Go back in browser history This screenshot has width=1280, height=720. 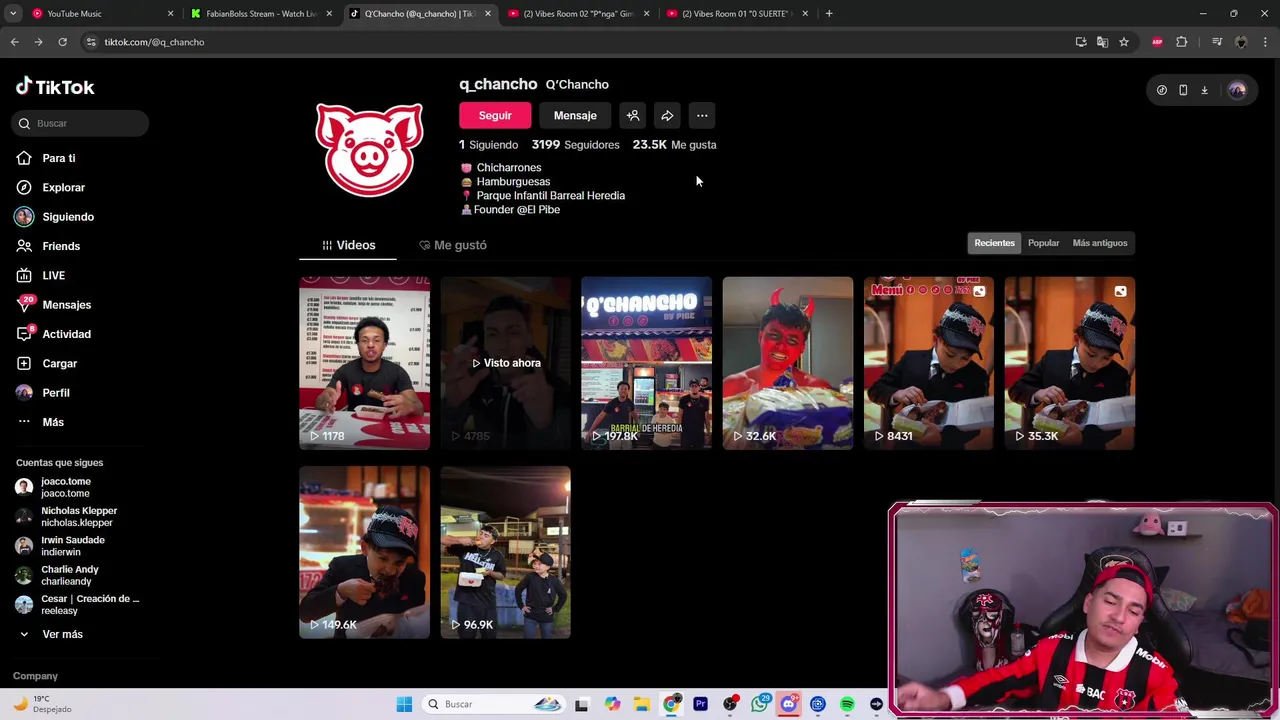[14, 42]
